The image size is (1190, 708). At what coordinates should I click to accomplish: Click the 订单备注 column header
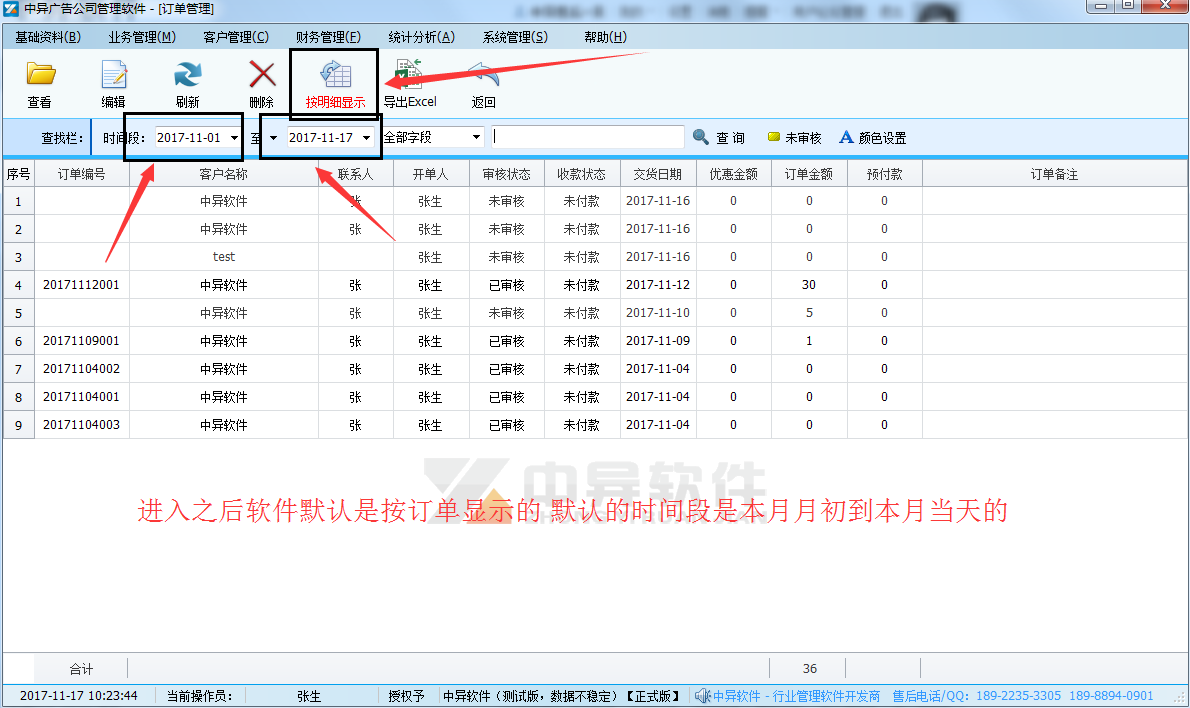point(1054,174)
